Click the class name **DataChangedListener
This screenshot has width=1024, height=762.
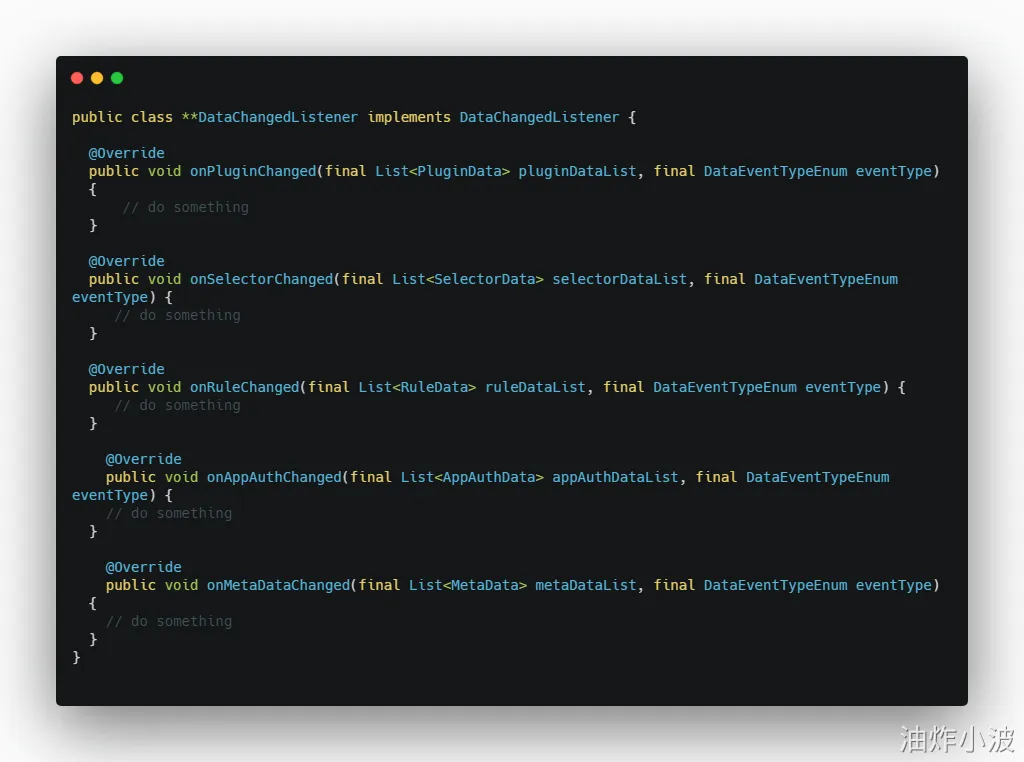pos(270,118)
